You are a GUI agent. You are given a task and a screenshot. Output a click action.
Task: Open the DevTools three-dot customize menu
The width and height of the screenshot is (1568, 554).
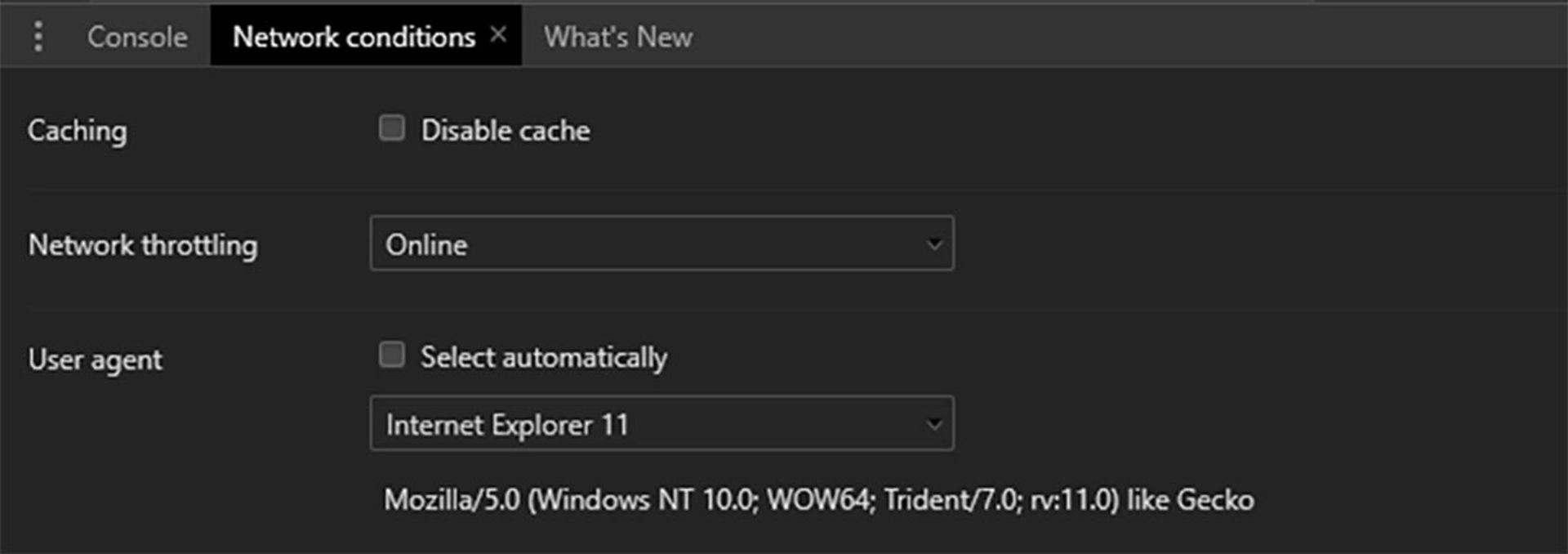[38, 36]
